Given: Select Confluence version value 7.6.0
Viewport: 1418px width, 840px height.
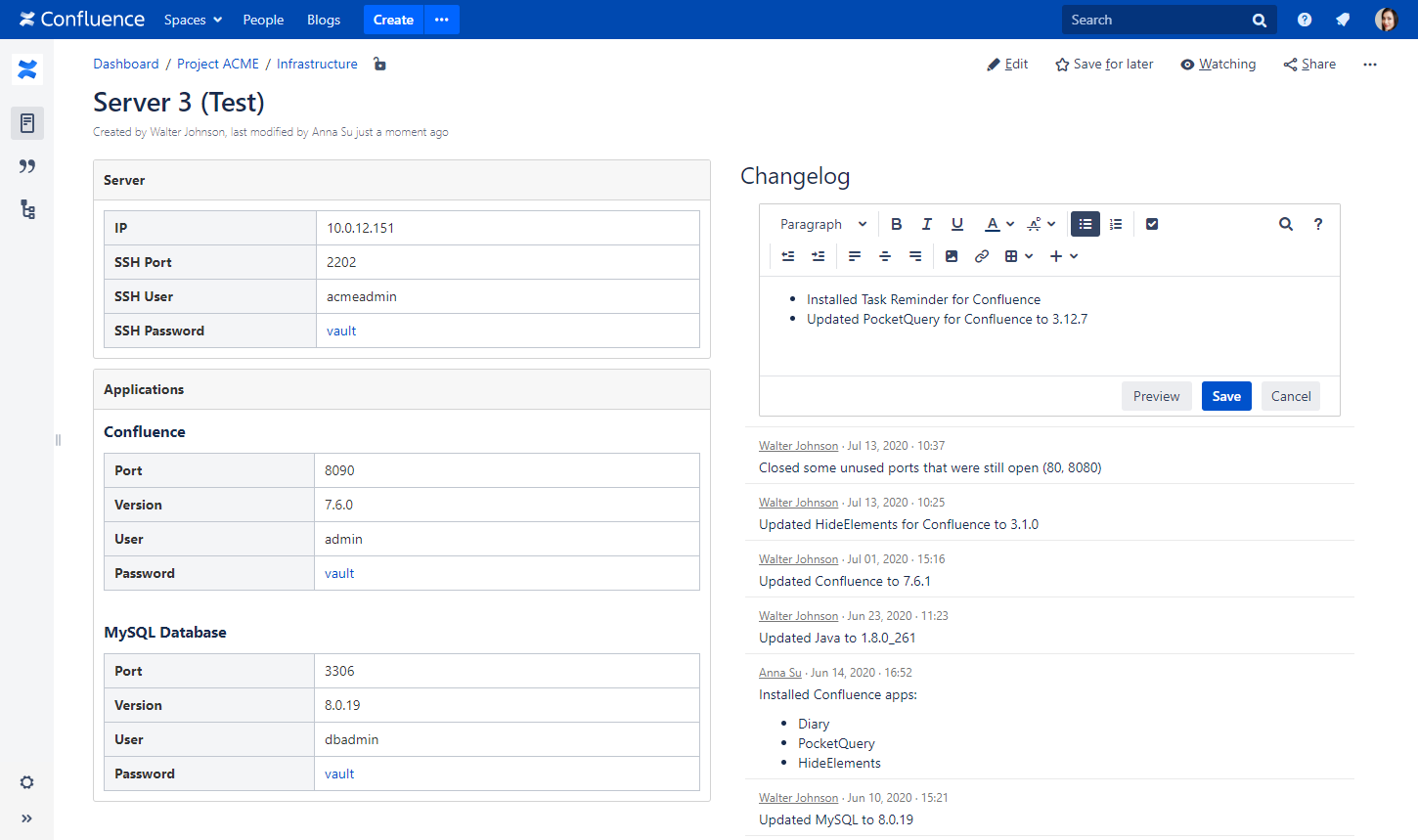Looking at the screenshot, I should click(339, 505).
